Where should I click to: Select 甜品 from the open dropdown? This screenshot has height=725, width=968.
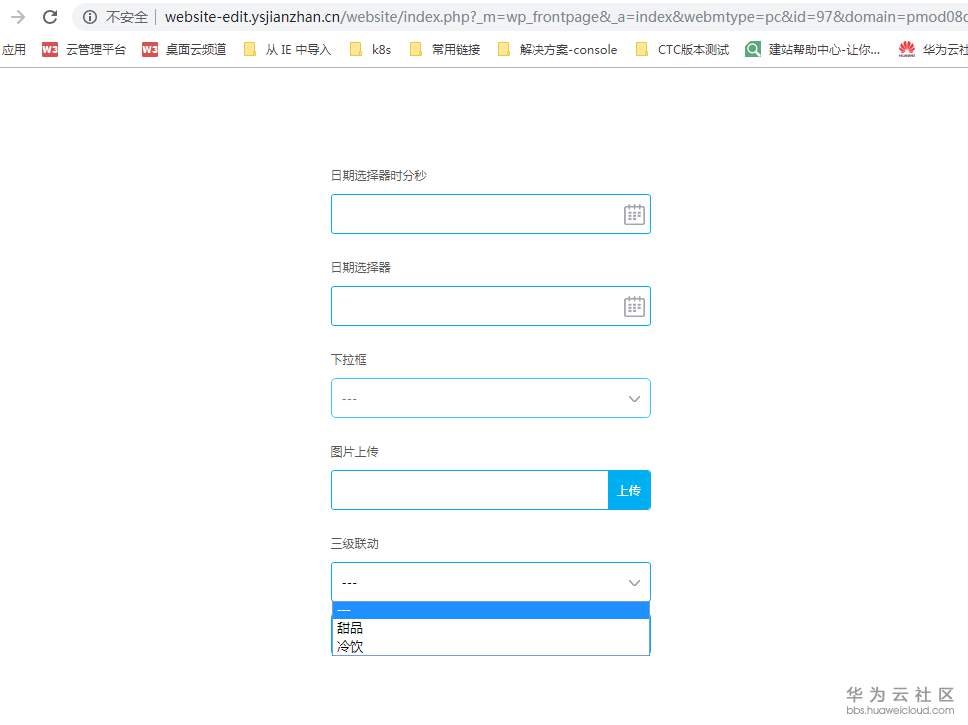point(350,628)
